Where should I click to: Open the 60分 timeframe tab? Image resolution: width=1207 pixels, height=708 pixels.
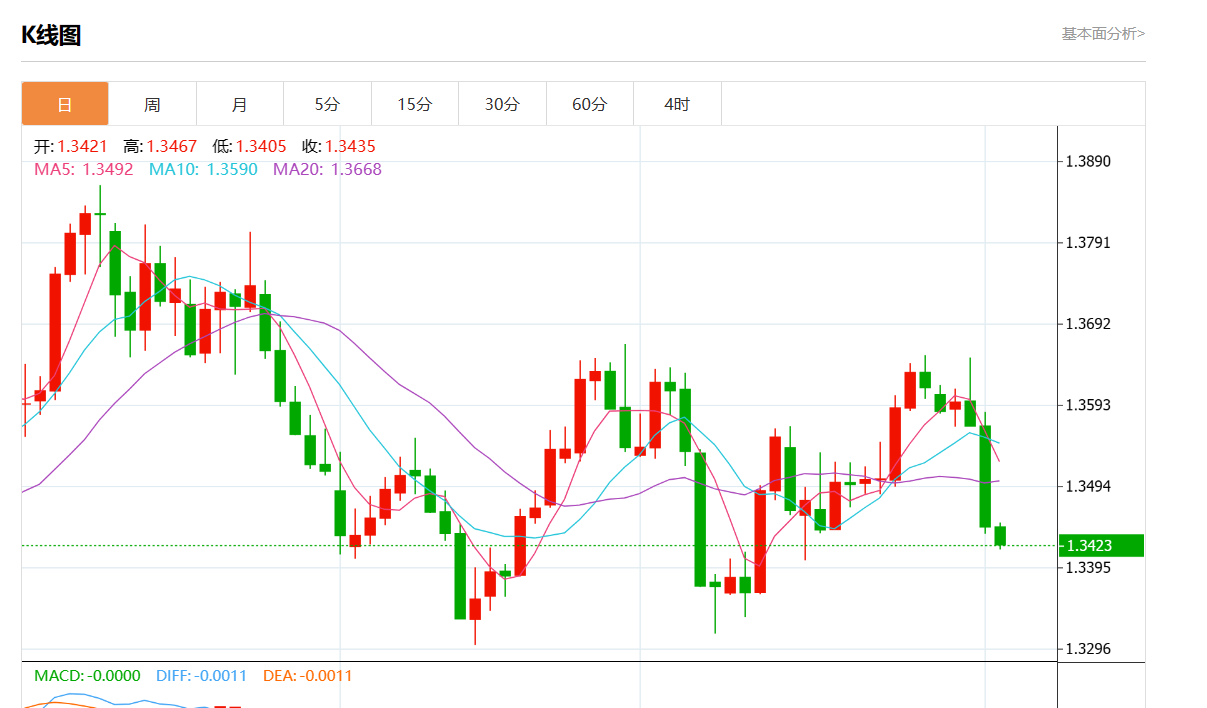point(590,104)
